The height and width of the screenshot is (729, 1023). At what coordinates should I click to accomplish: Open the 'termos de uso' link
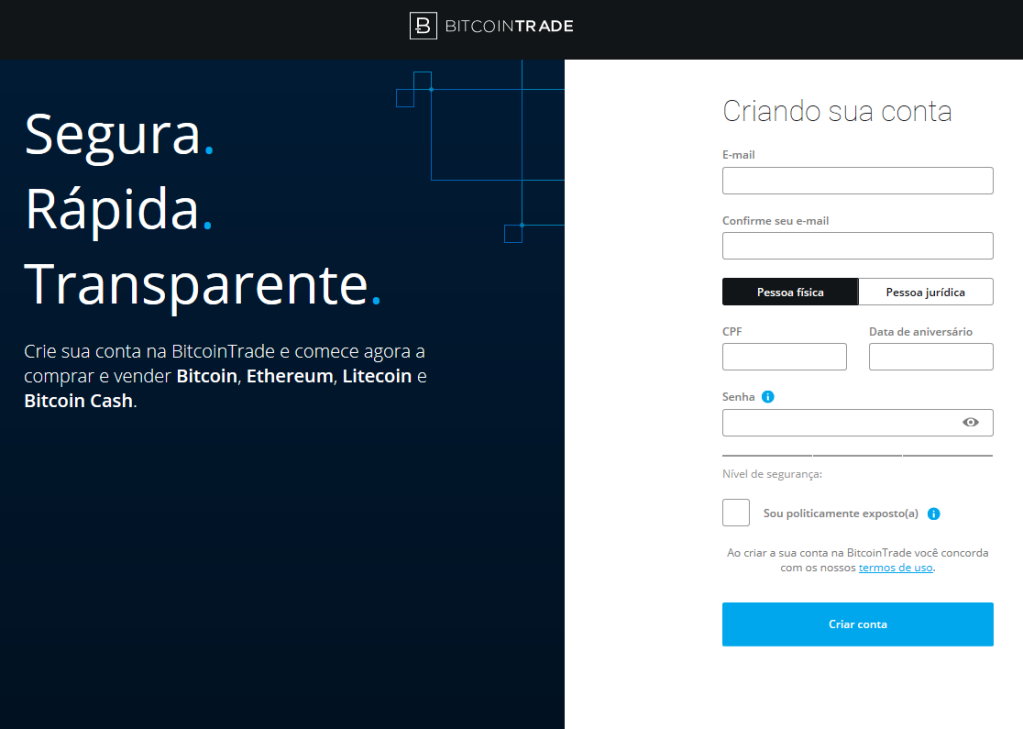pyautogui.click(x=895, y=568)
